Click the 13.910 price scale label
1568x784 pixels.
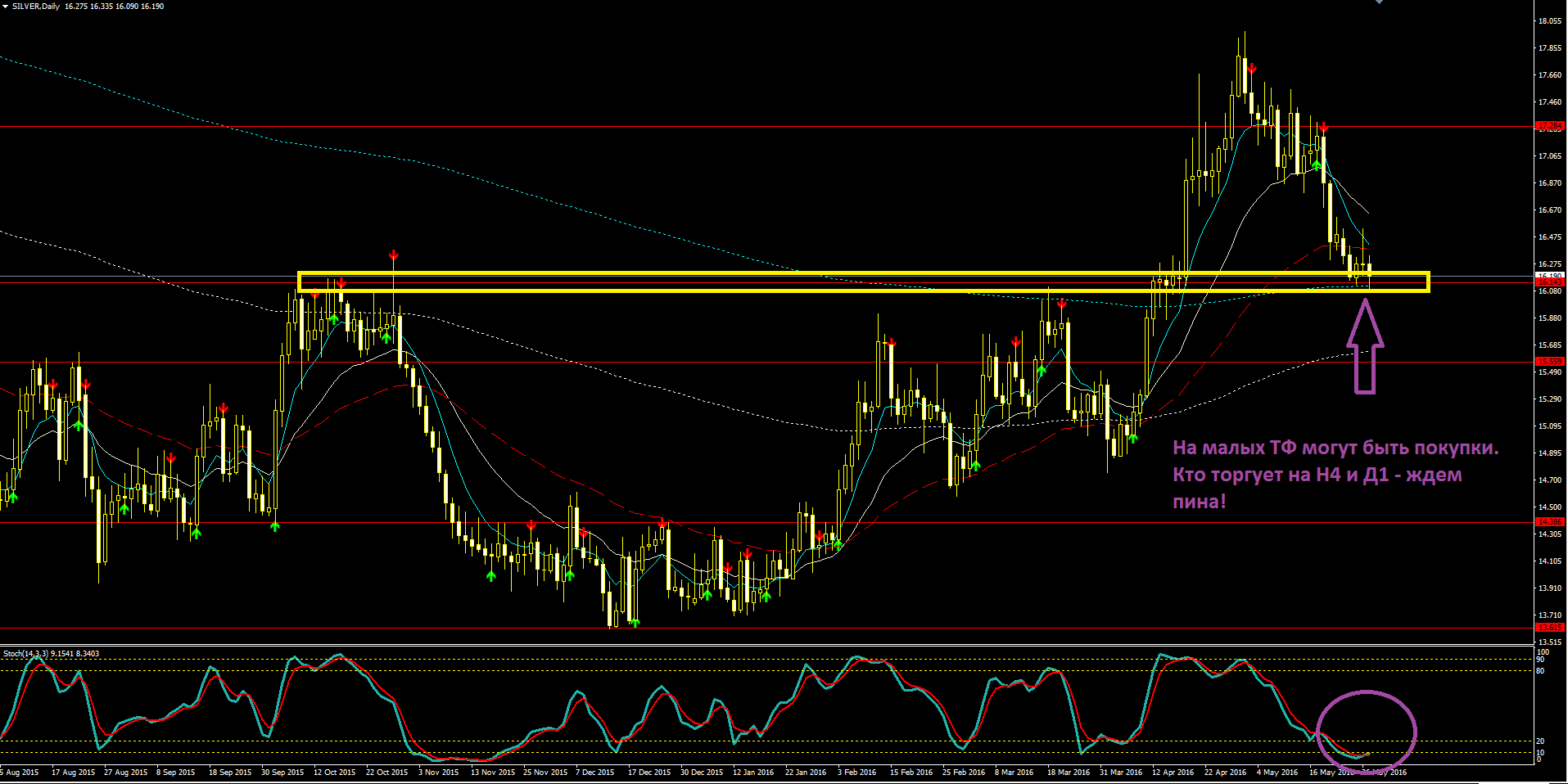tap(1550, 588)
